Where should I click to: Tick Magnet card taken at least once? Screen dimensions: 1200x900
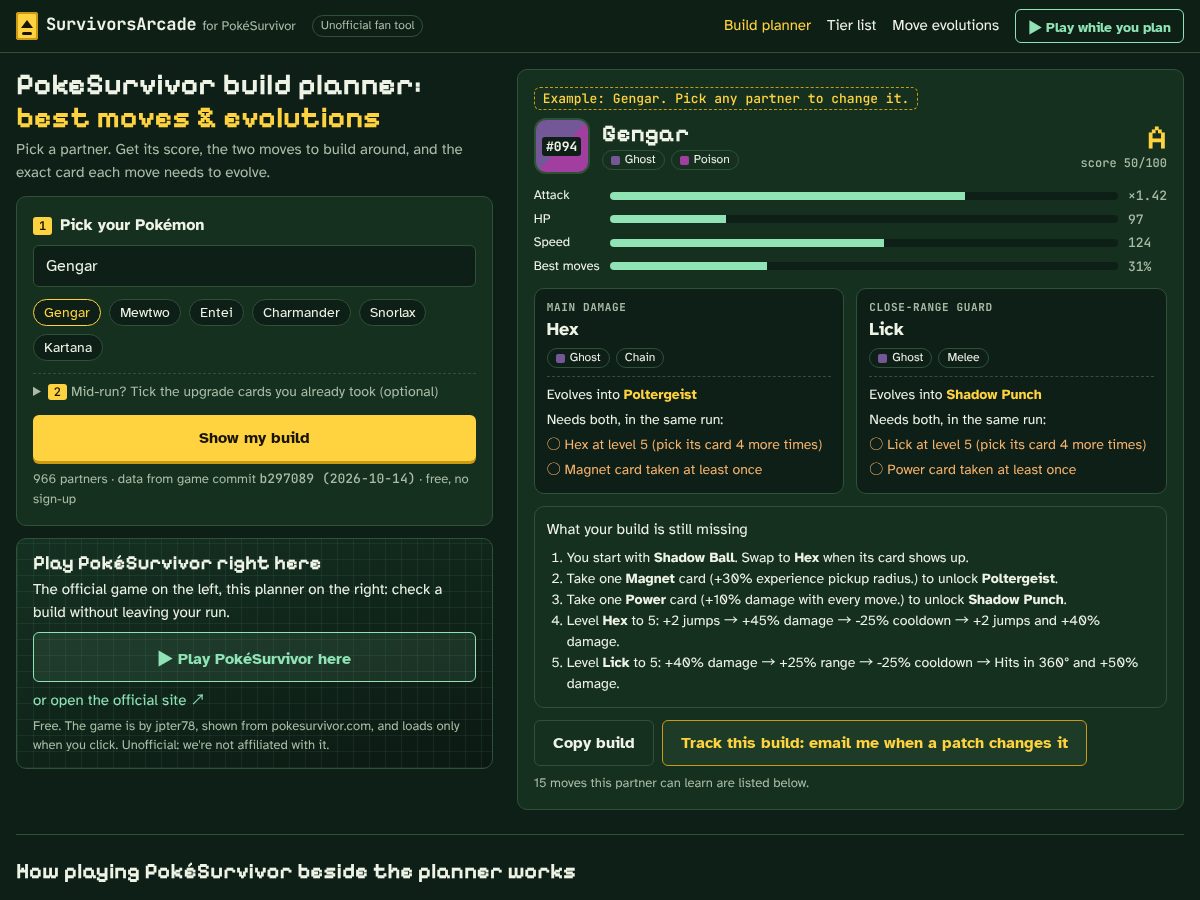point(553,469)
